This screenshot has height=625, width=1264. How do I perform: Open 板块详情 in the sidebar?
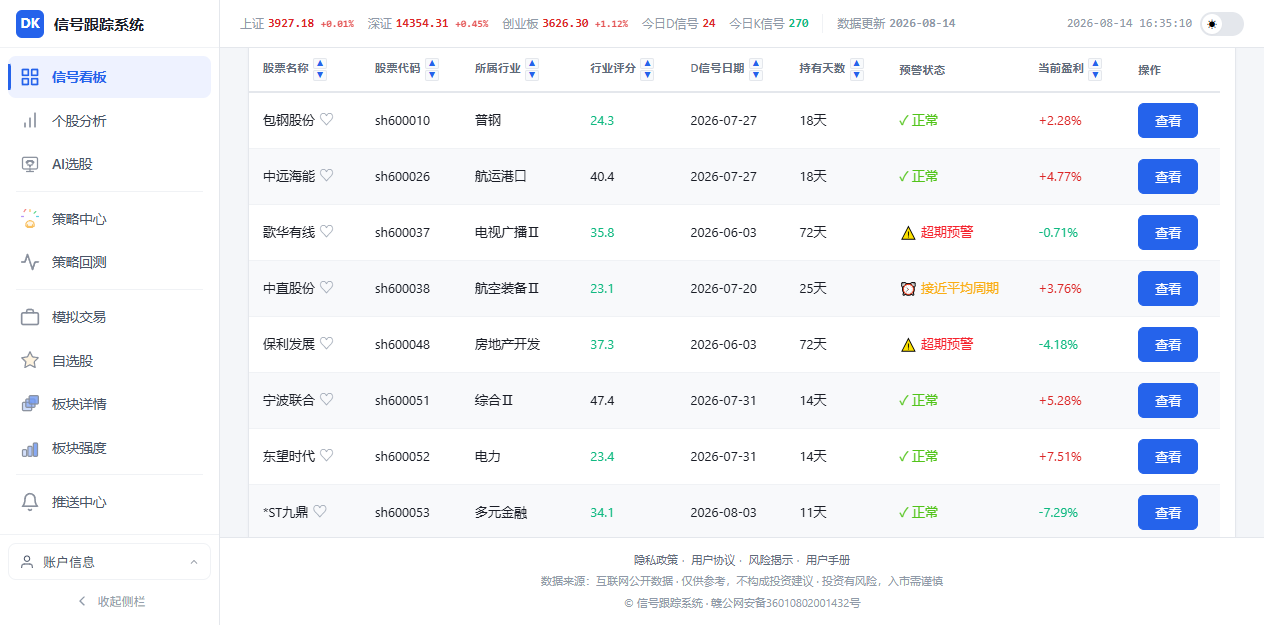[110, 404]
